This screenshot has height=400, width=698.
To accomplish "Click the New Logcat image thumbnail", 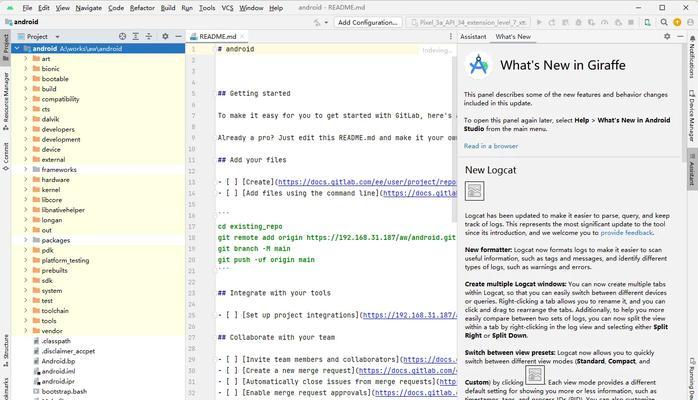I will pyautogui.click(x=475, y=191).
